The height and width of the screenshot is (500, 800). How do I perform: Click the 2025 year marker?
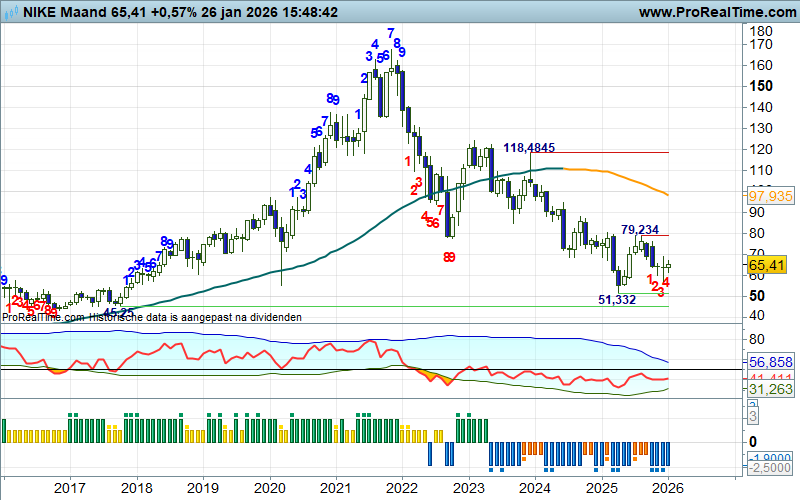[x=602, y=488]
